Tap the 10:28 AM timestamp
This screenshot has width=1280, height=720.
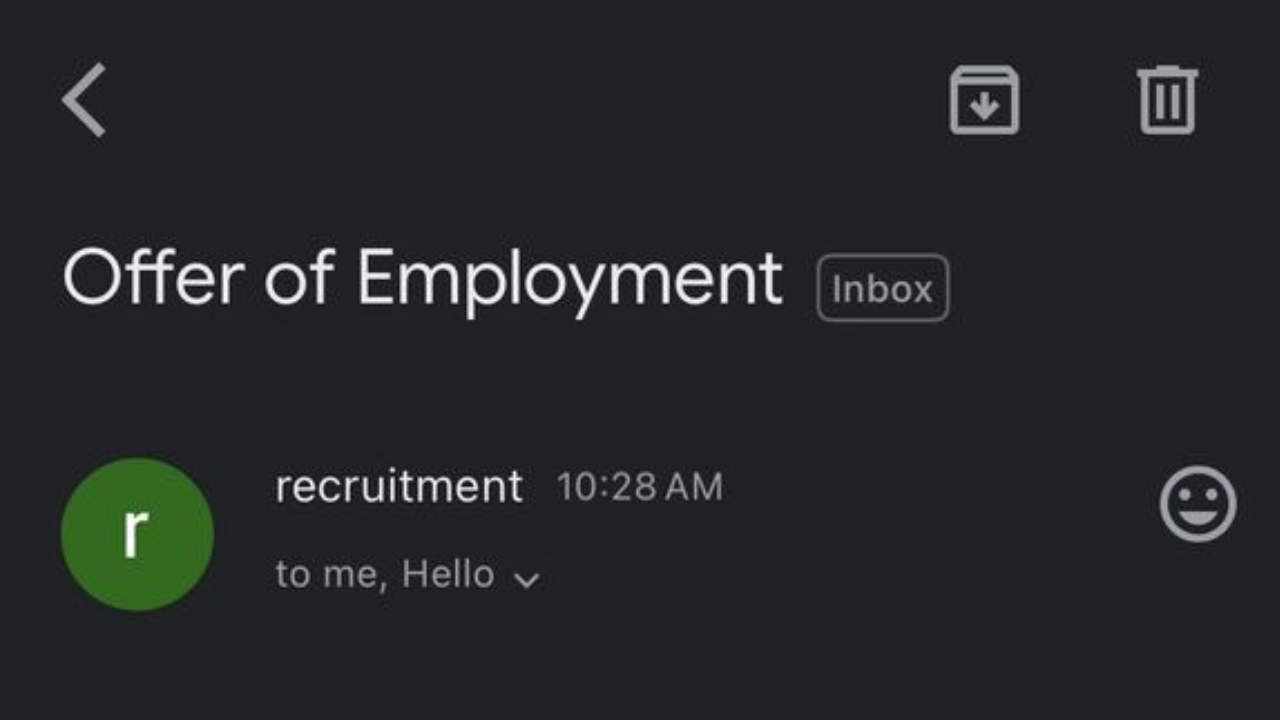641,487
